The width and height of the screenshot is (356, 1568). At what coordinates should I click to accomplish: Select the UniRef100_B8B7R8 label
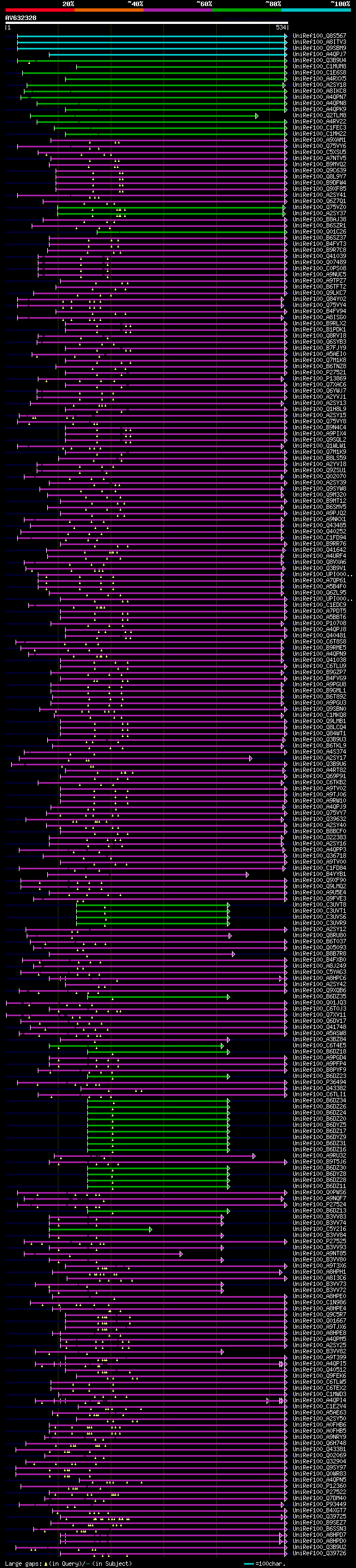319,954
